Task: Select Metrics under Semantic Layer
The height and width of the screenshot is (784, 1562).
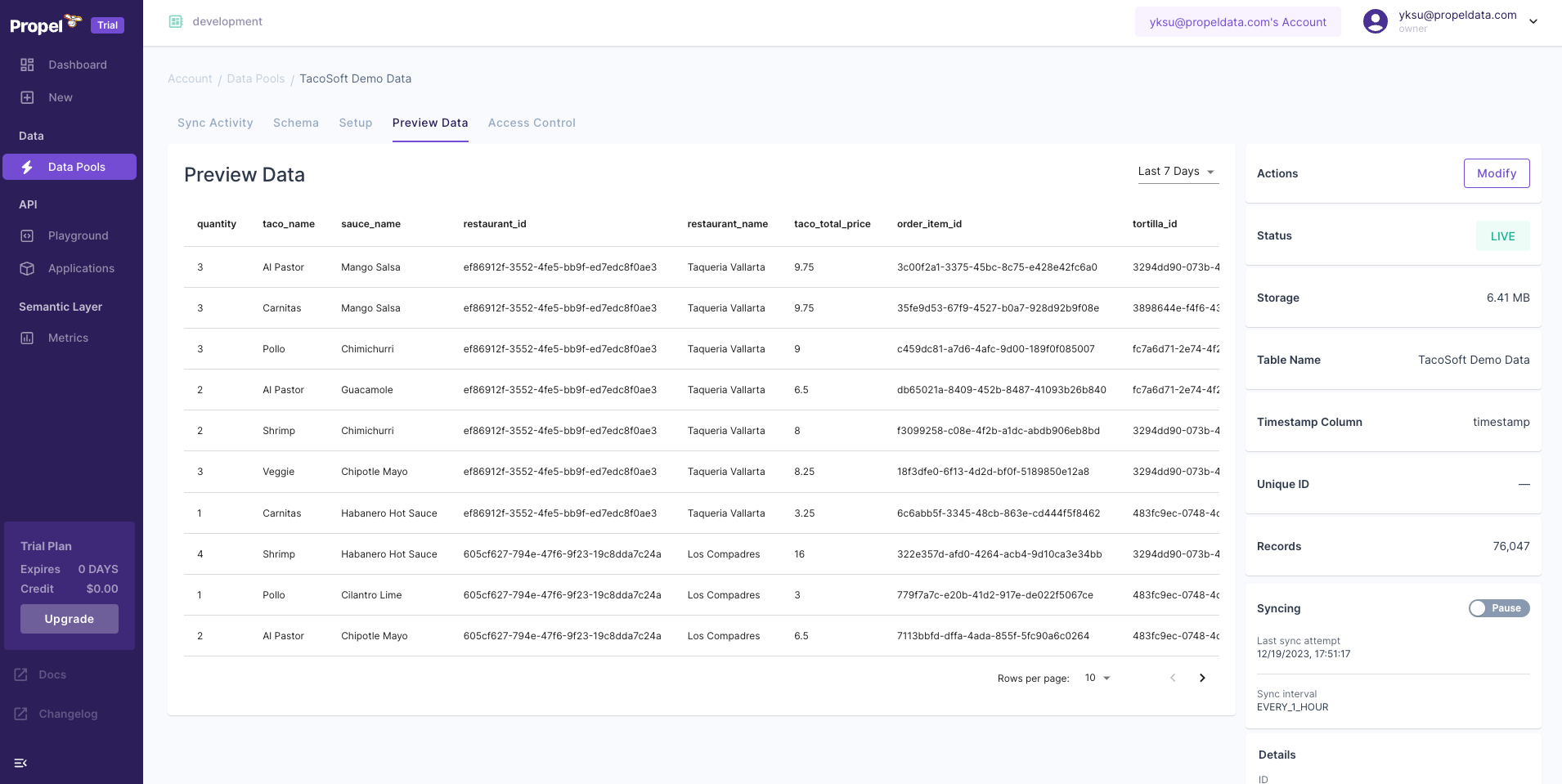Action: coord(69,338)
